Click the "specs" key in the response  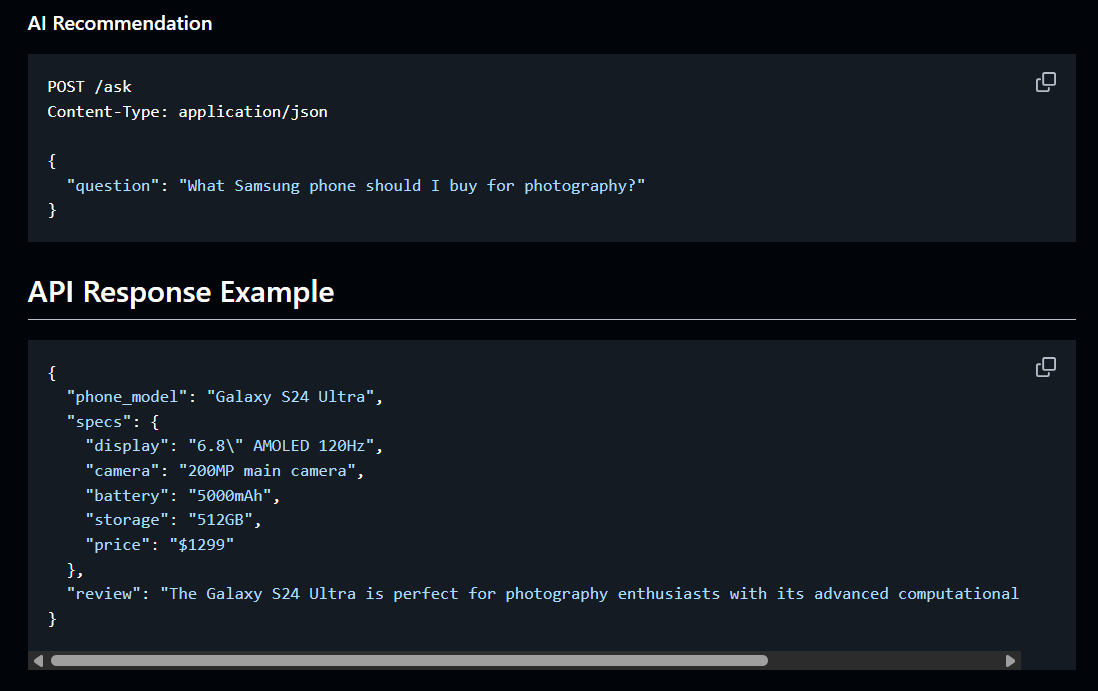99,422
